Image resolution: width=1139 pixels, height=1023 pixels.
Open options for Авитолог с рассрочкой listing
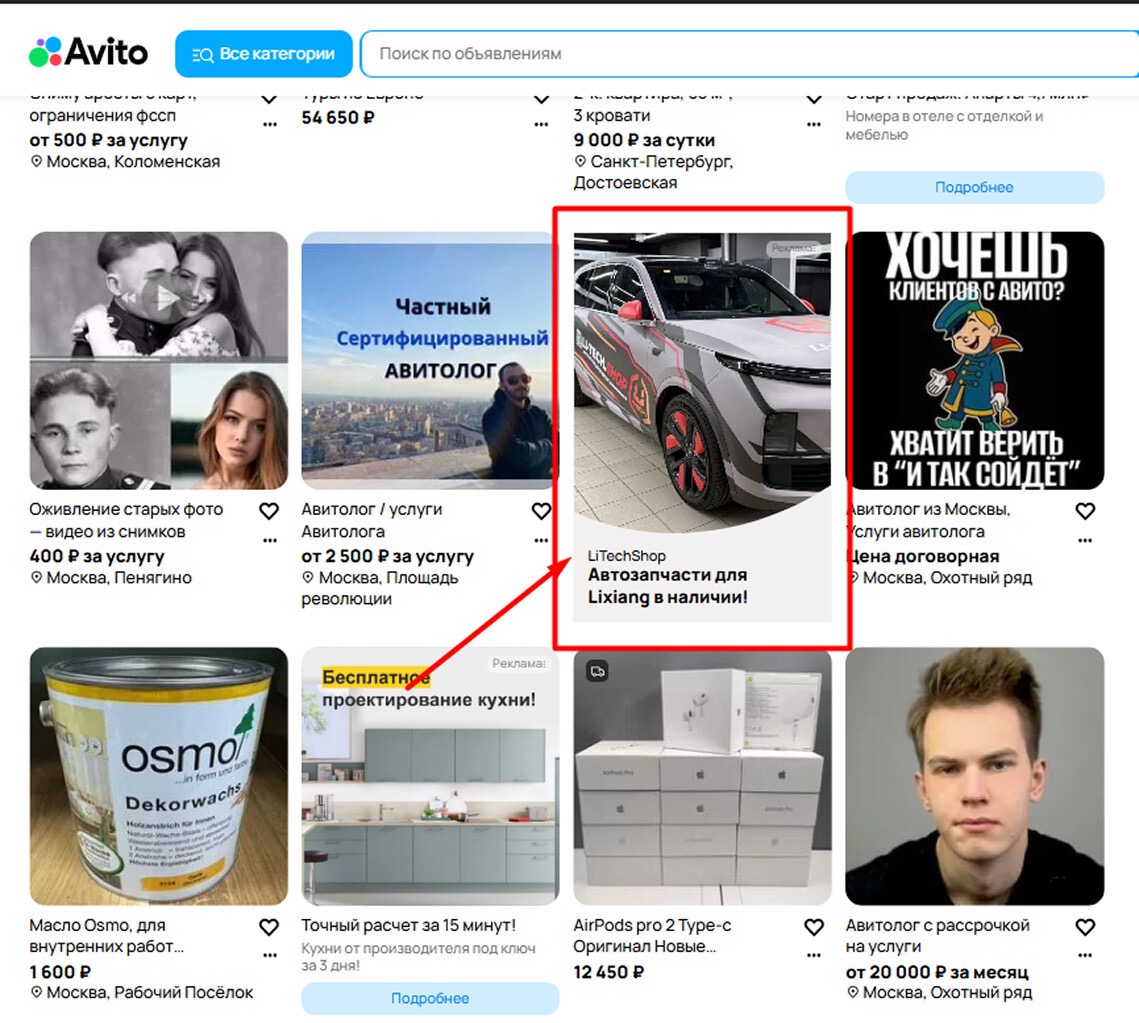tap(1085, 956)
